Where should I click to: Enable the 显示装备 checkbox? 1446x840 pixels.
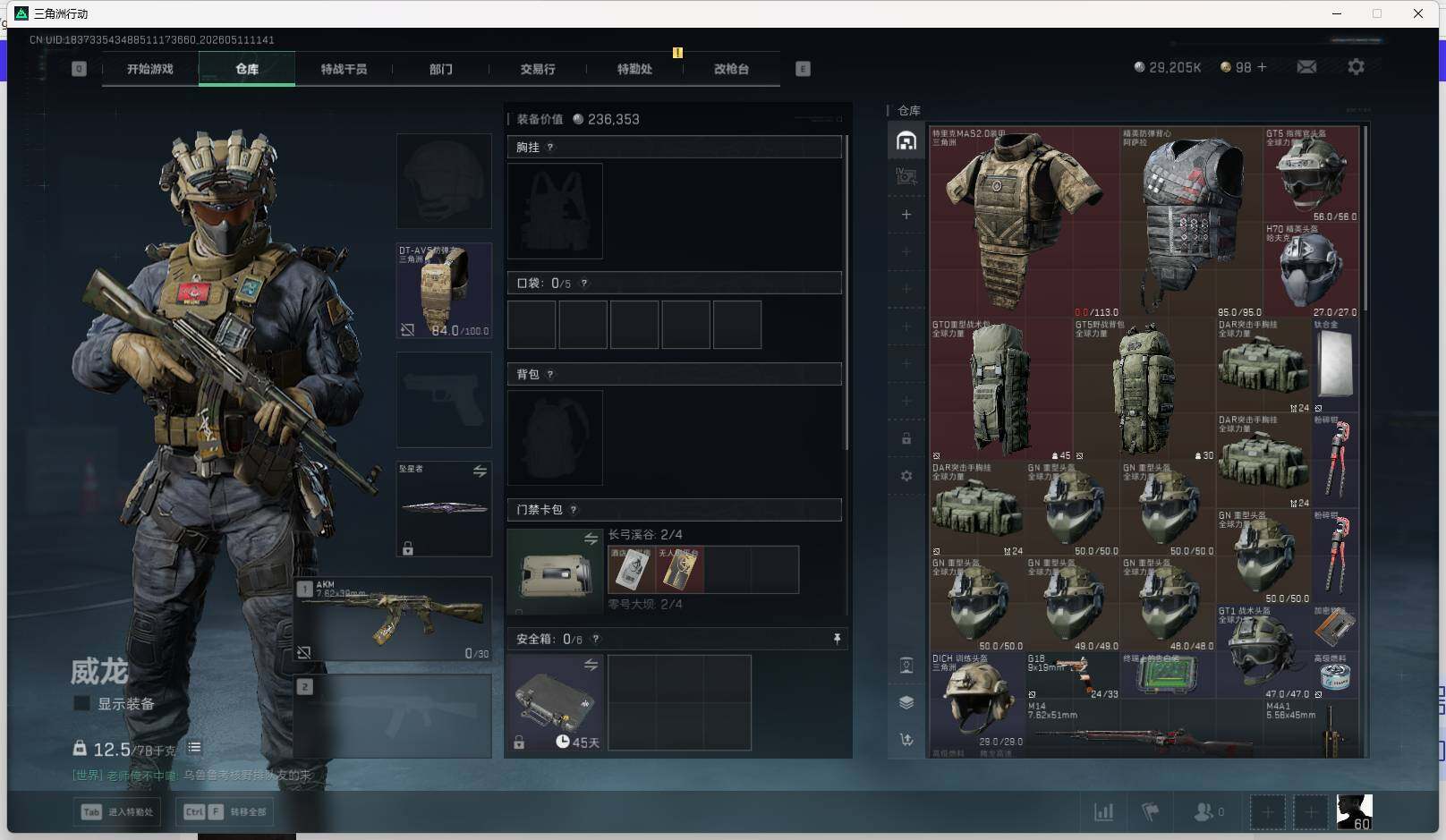[81, 704]
